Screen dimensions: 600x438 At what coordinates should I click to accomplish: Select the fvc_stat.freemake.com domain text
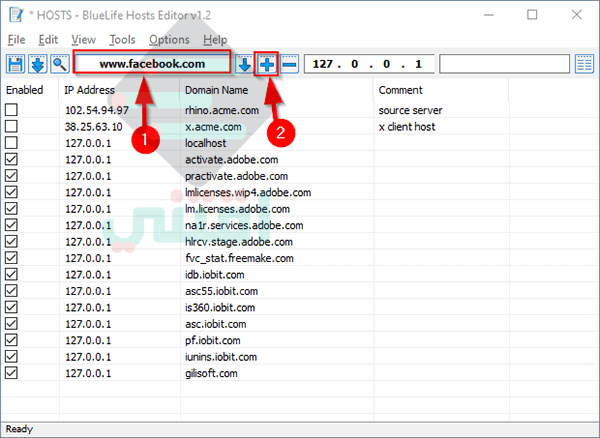click(x=240, y=259)
